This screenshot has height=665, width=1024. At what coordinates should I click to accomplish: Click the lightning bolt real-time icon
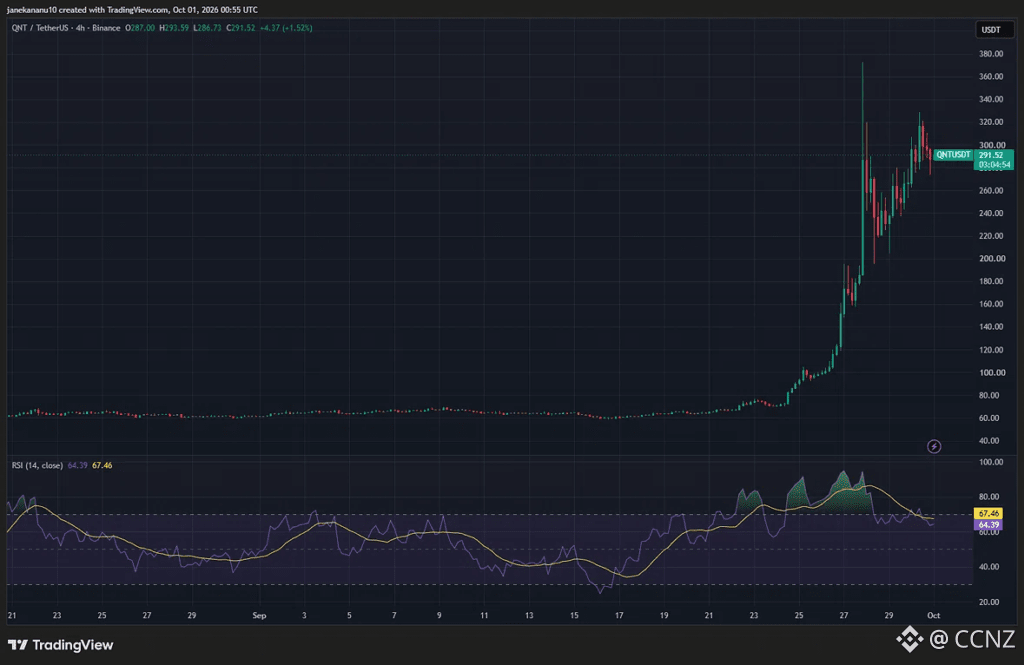(x=934, y=447)
